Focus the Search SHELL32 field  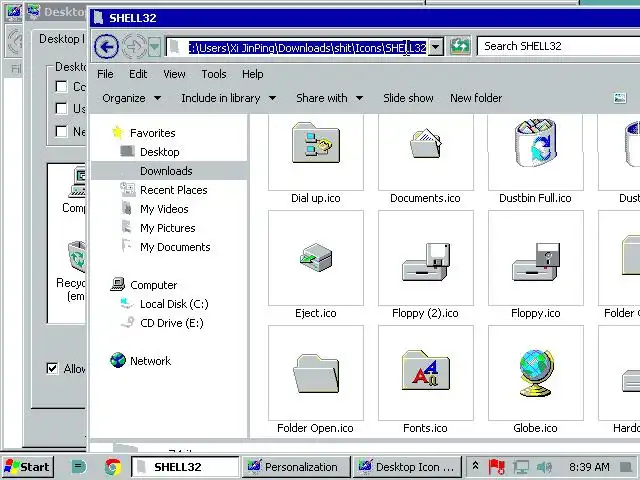coord(558,47)
